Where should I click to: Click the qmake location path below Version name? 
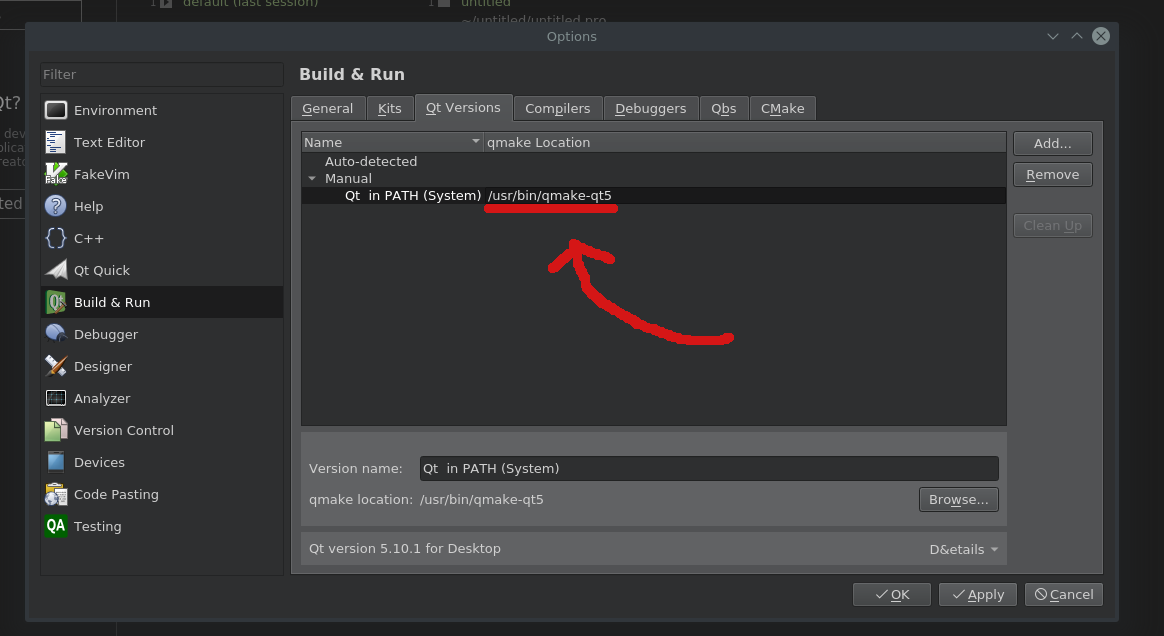[x=482, y=499]
